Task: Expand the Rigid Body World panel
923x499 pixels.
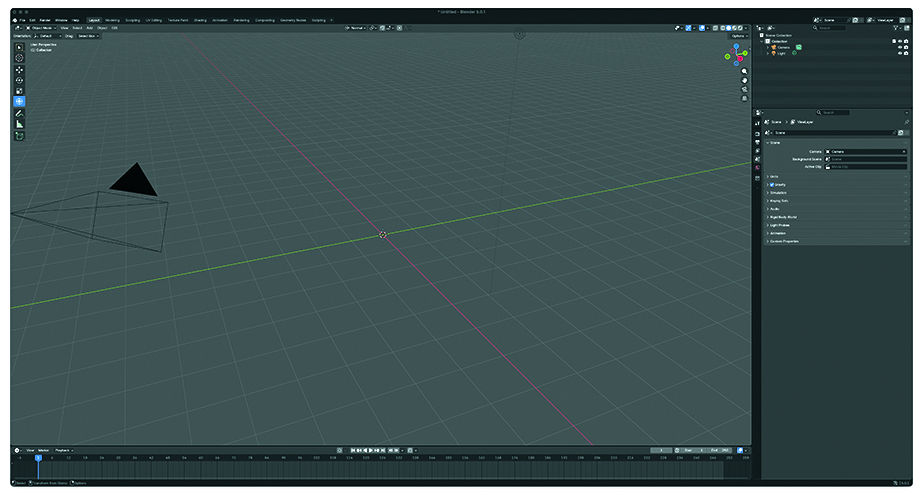Action: pos(836,217)
